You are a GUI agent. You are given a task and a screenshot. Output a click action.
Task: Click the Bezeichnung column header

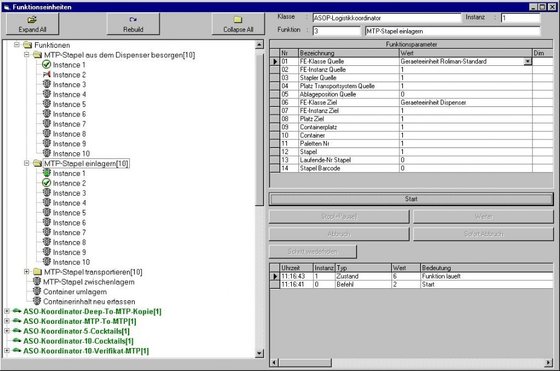click(349, 53)
